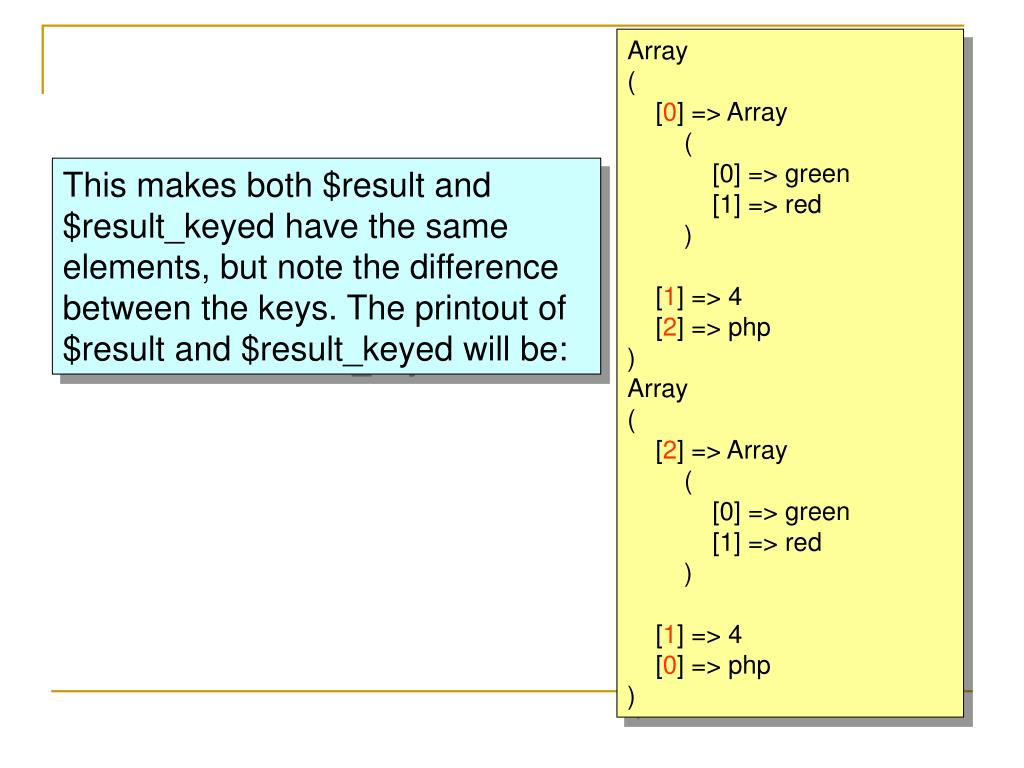Image resolution: width=1024 pixels, height=768 pixels.
Task: Click the text 'elements, but note the difference'
Action: pyautogui.click(x=311, y=268)
